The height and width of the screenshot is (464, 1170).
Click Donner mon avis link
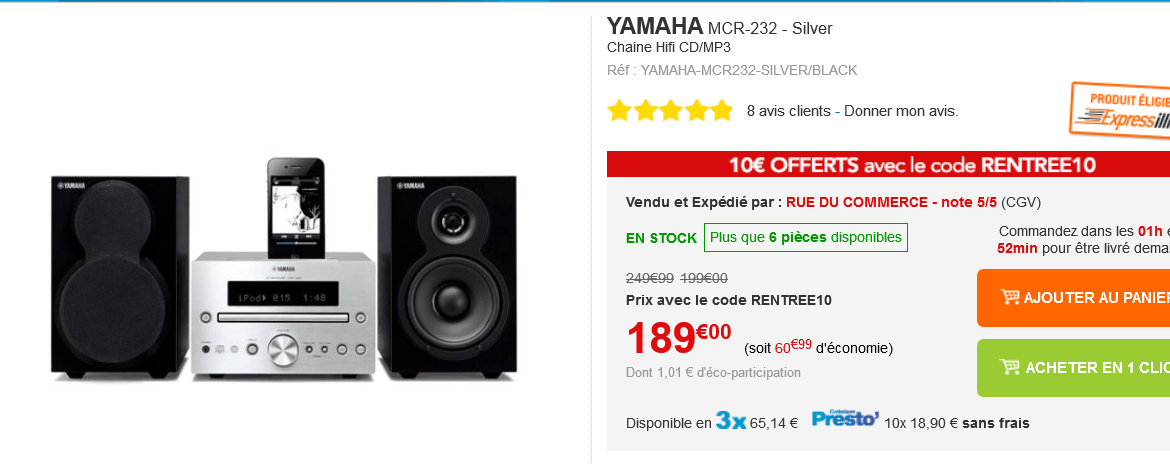[x=901, y=111]
